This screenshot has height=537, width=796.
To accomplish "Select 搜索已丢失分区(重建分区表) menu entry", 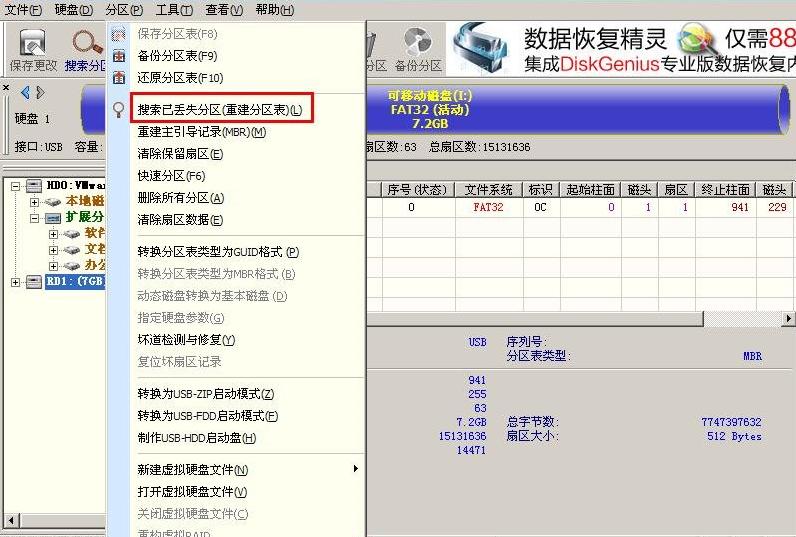I will click(224, 109).
